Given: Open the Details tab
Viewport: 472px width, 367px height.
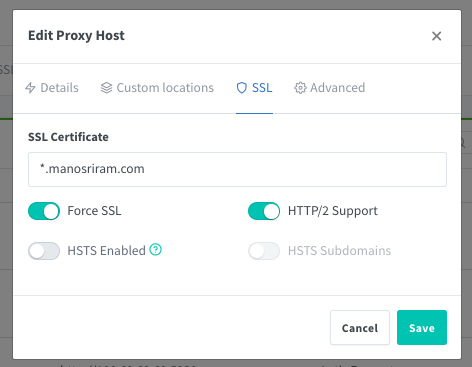Looking at the screenshot, I should point(52,88).
